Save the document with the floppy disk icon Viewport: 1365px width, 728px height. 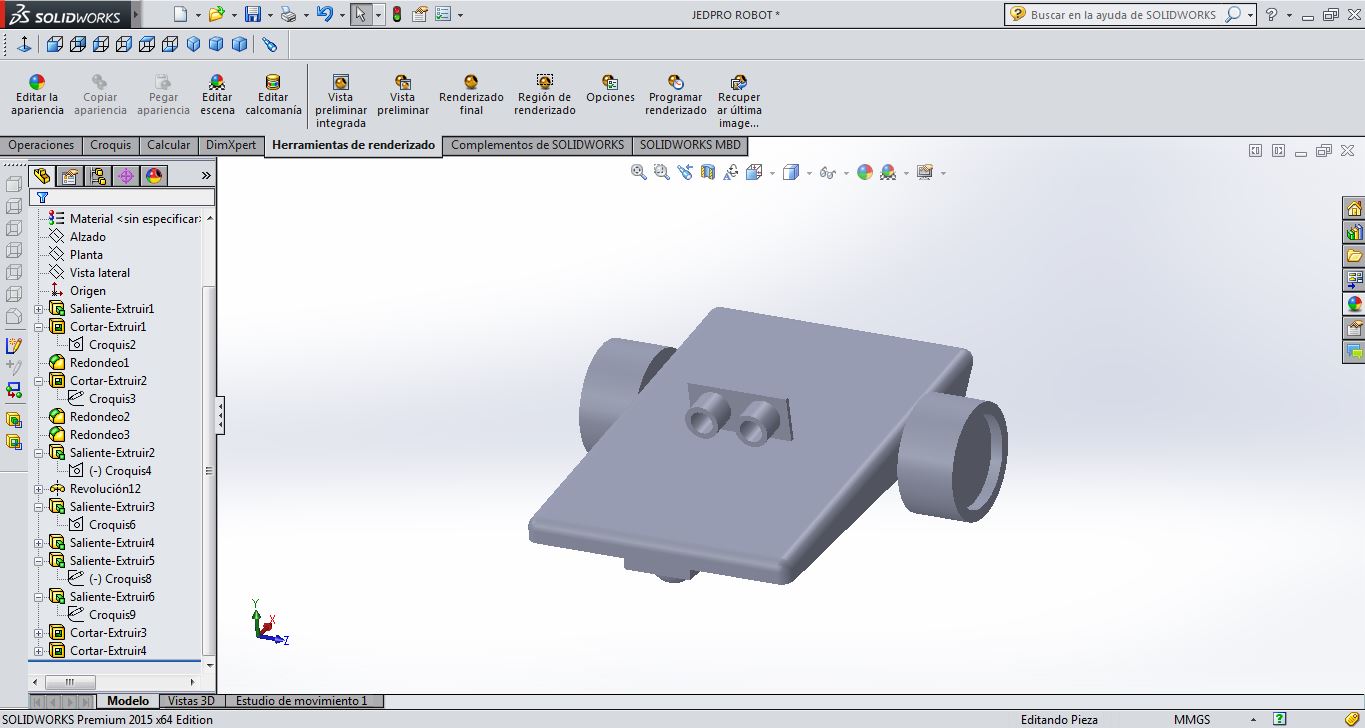(253, 15)
